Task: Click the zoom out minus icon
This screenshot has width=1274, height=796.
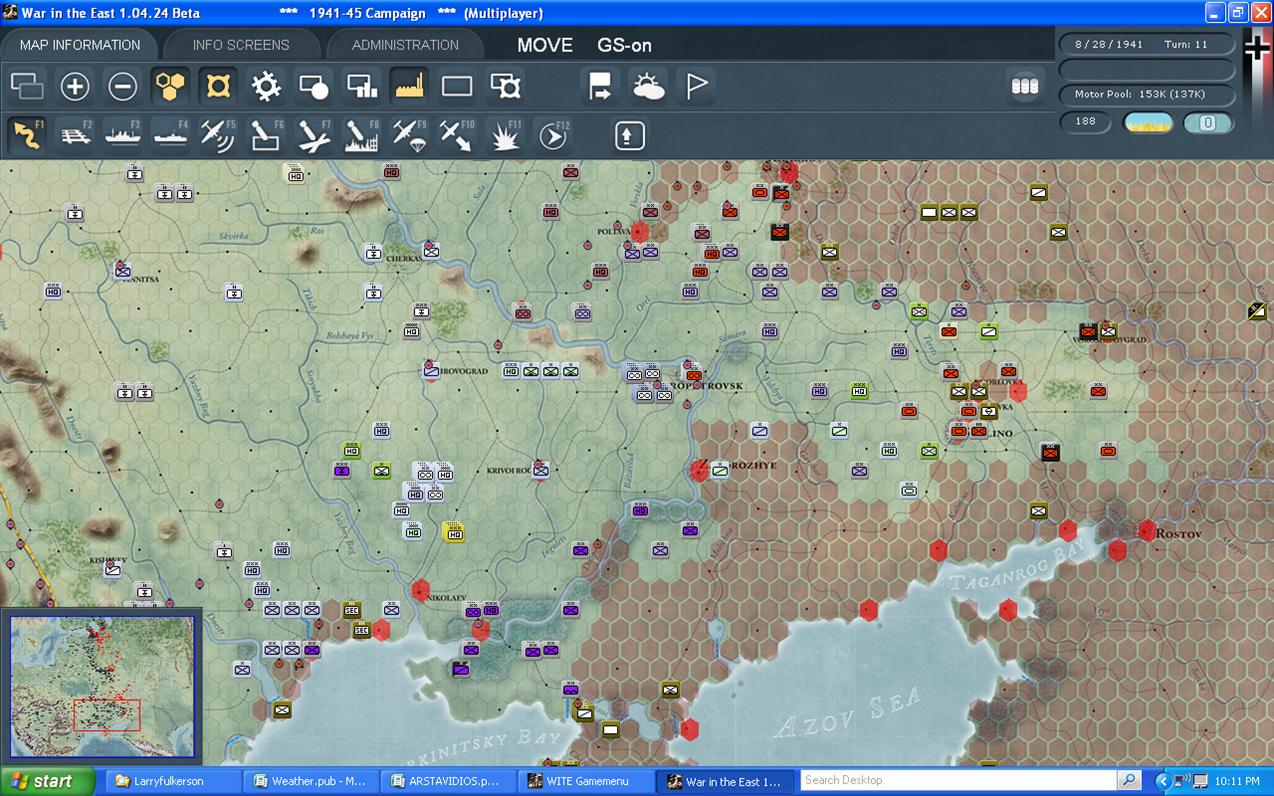Action: click(x=122, y=86)
